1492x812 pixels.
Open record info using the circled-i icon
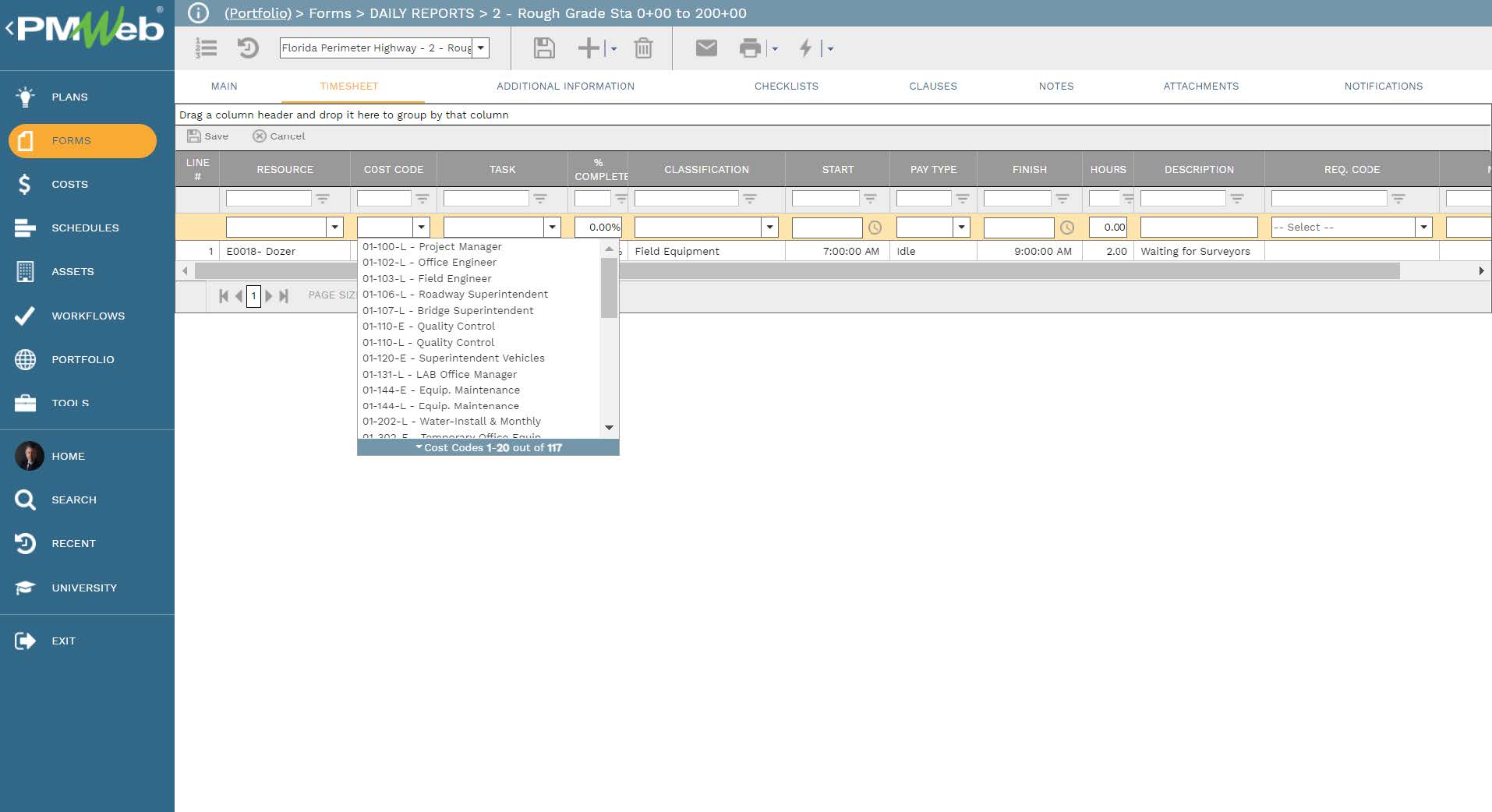click(197, 12)
